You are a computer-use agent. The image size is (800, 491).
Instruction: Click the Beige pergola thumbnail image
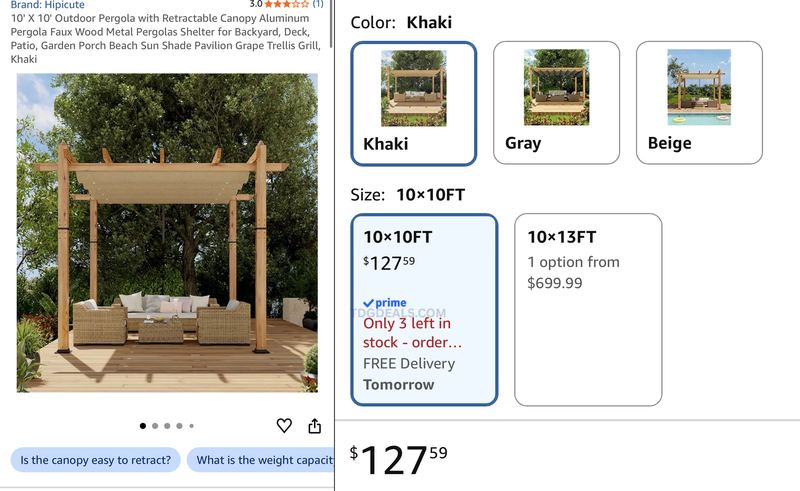(699, 87)
